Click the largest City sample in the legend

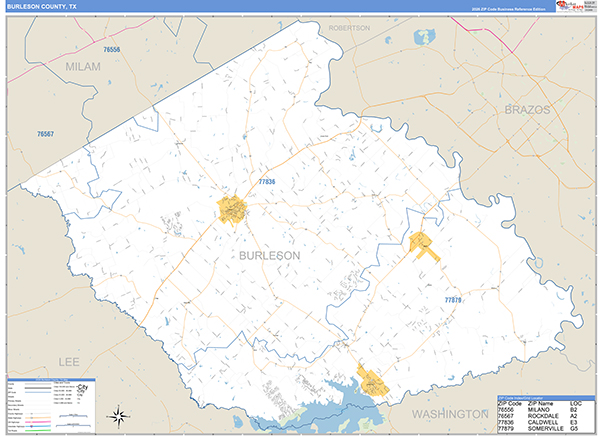[83, 387]
